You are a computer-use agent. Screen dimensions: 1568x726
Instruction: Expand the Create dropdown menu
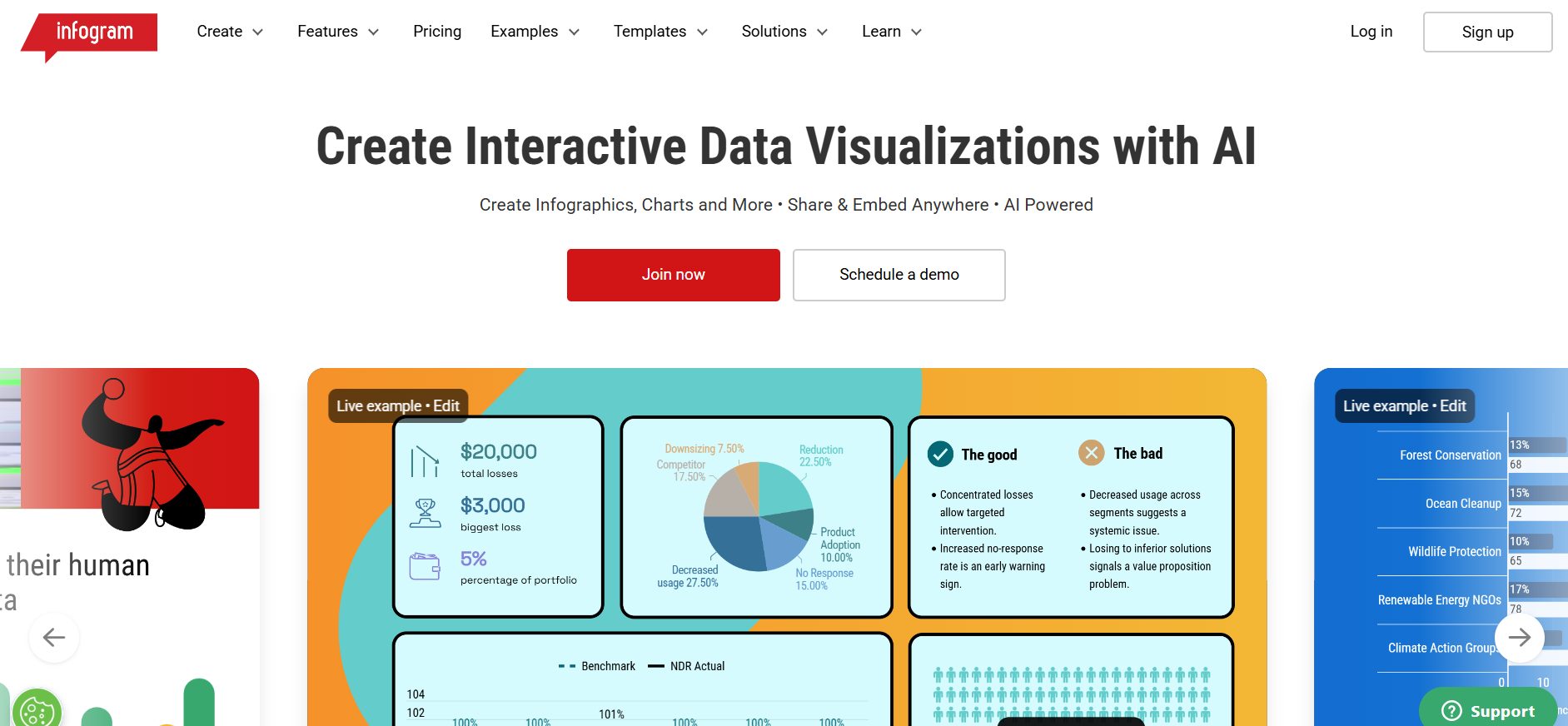click(x=230, y=32)
